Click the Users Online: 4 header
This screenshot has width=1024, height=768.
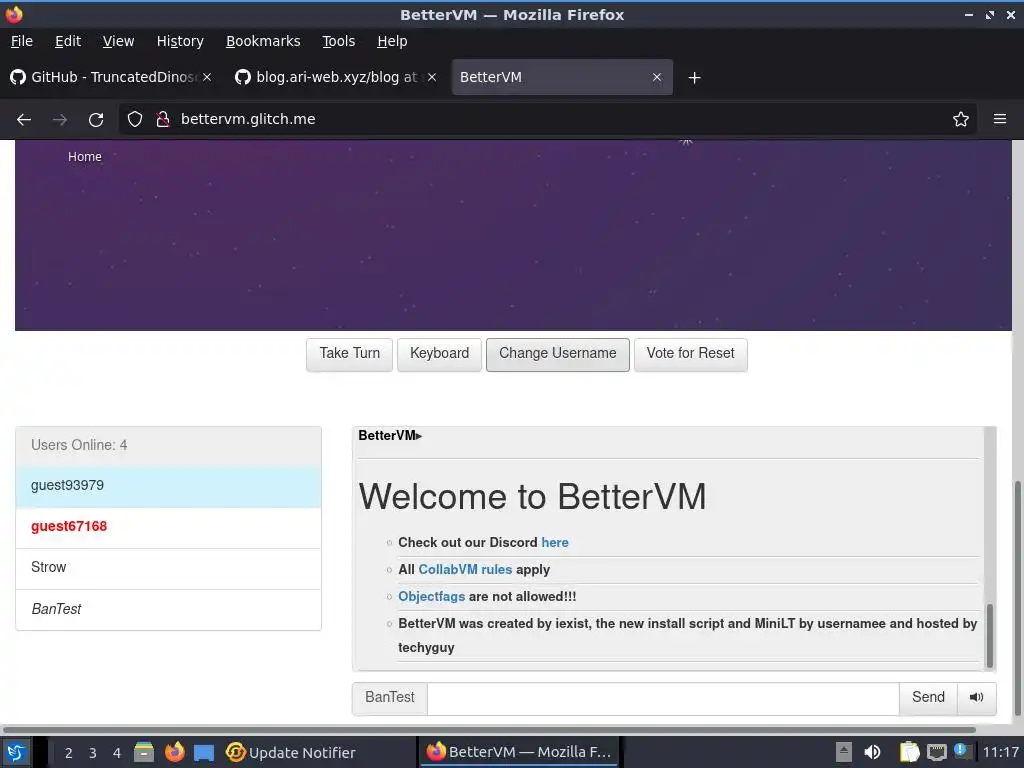(168, 446)
